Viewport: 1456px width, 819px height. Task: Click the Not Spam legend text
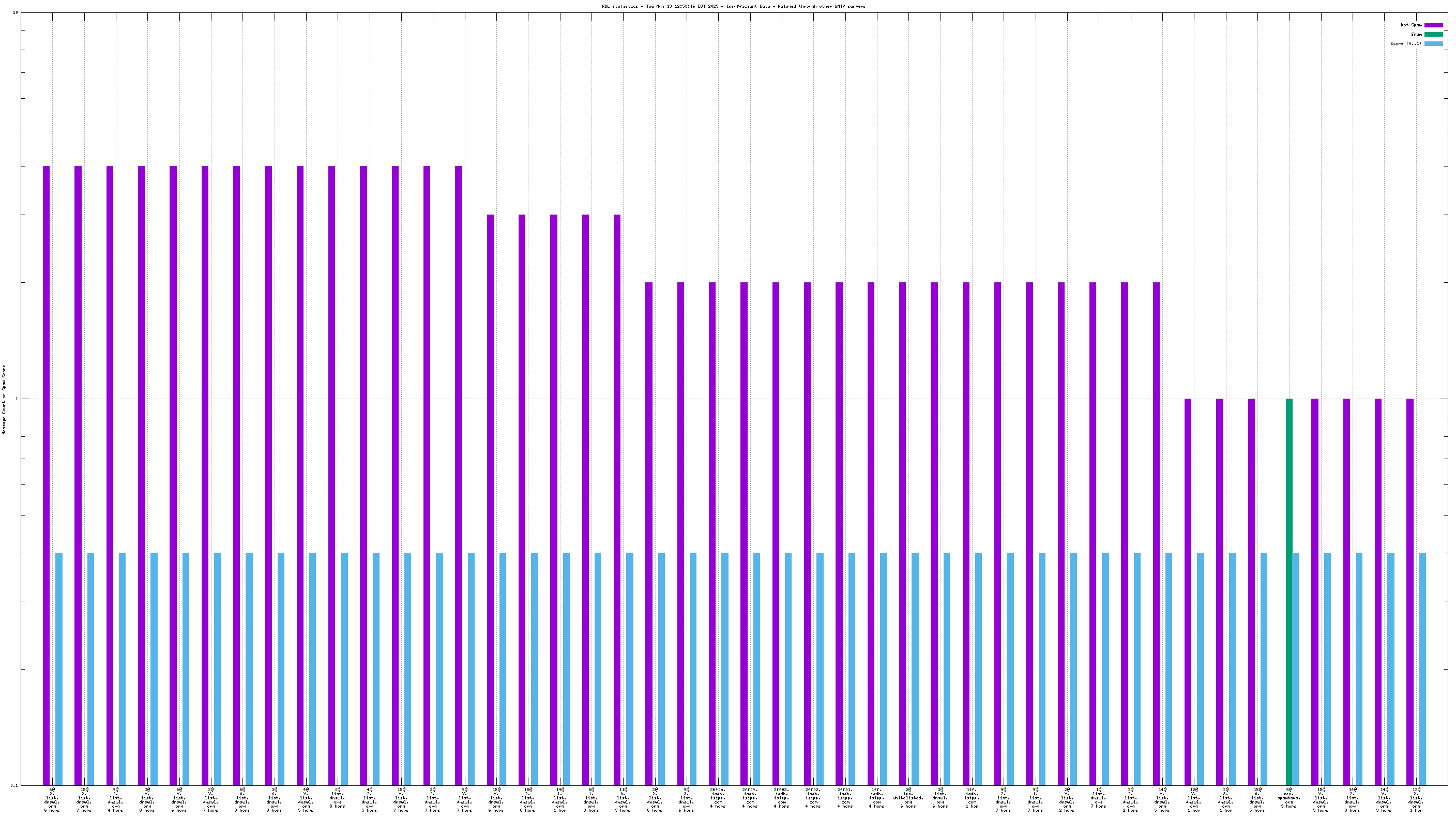click(1411, 25)
